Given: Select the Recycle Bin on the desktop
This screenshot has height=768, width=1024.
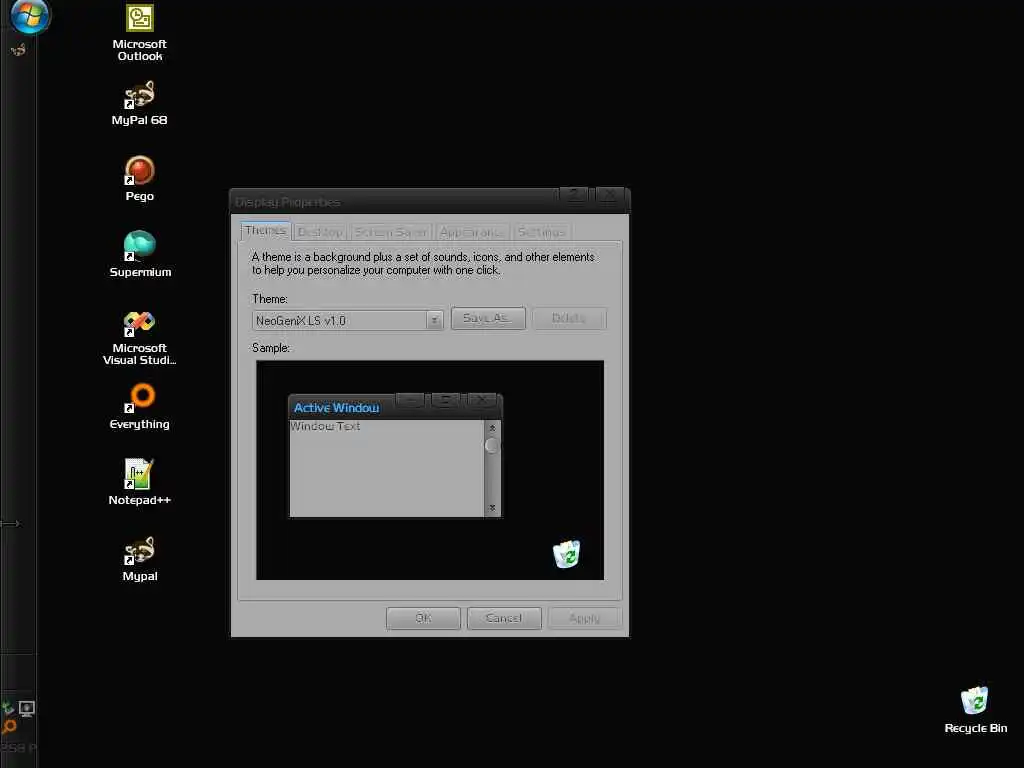Looking at the screenshot, I should [x=975, y=711].
